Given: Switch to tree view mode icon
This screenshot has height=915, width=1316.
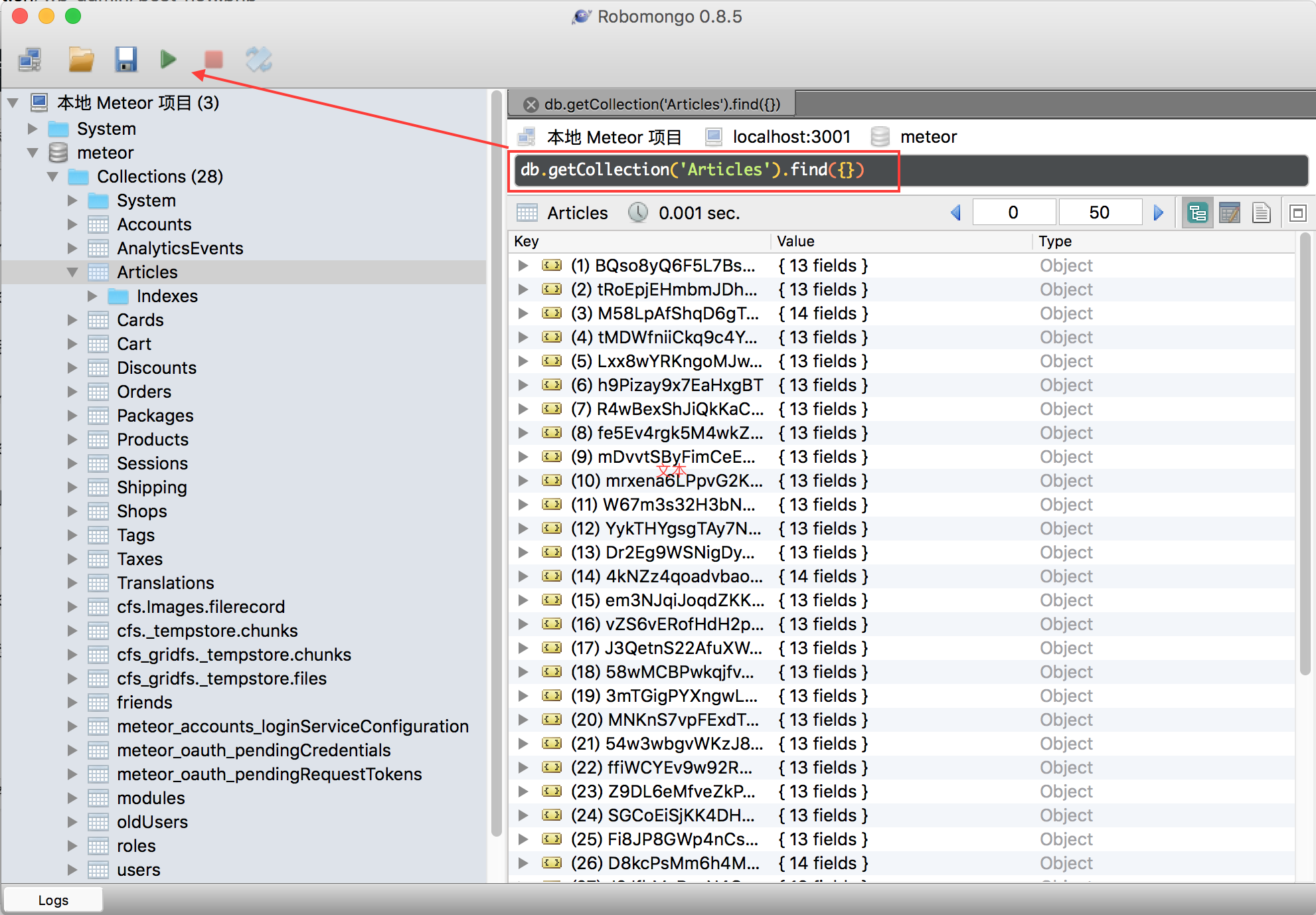Looking at the screenshot, I should (1198, 213).
